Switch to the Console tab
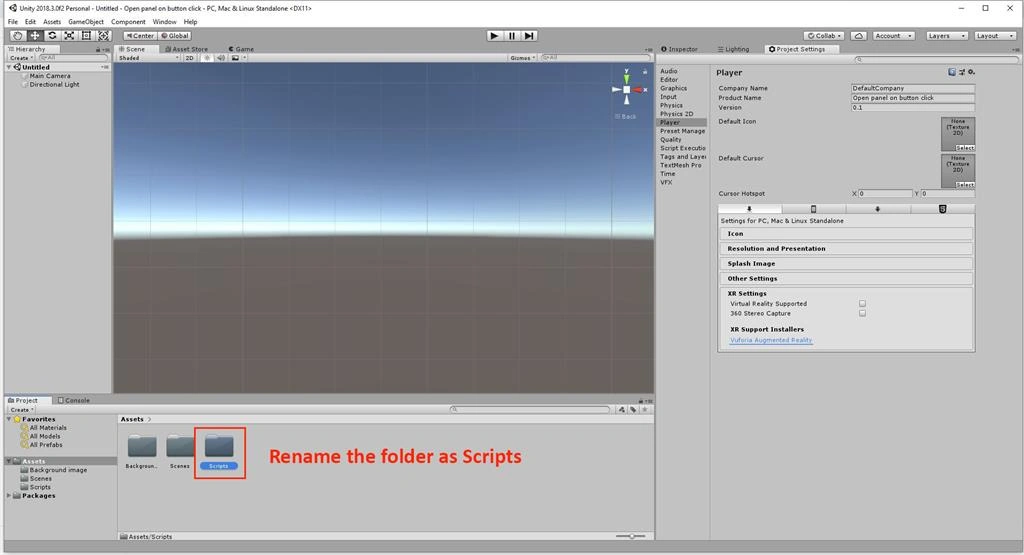 pyautogui.click(x=74, y=400)
